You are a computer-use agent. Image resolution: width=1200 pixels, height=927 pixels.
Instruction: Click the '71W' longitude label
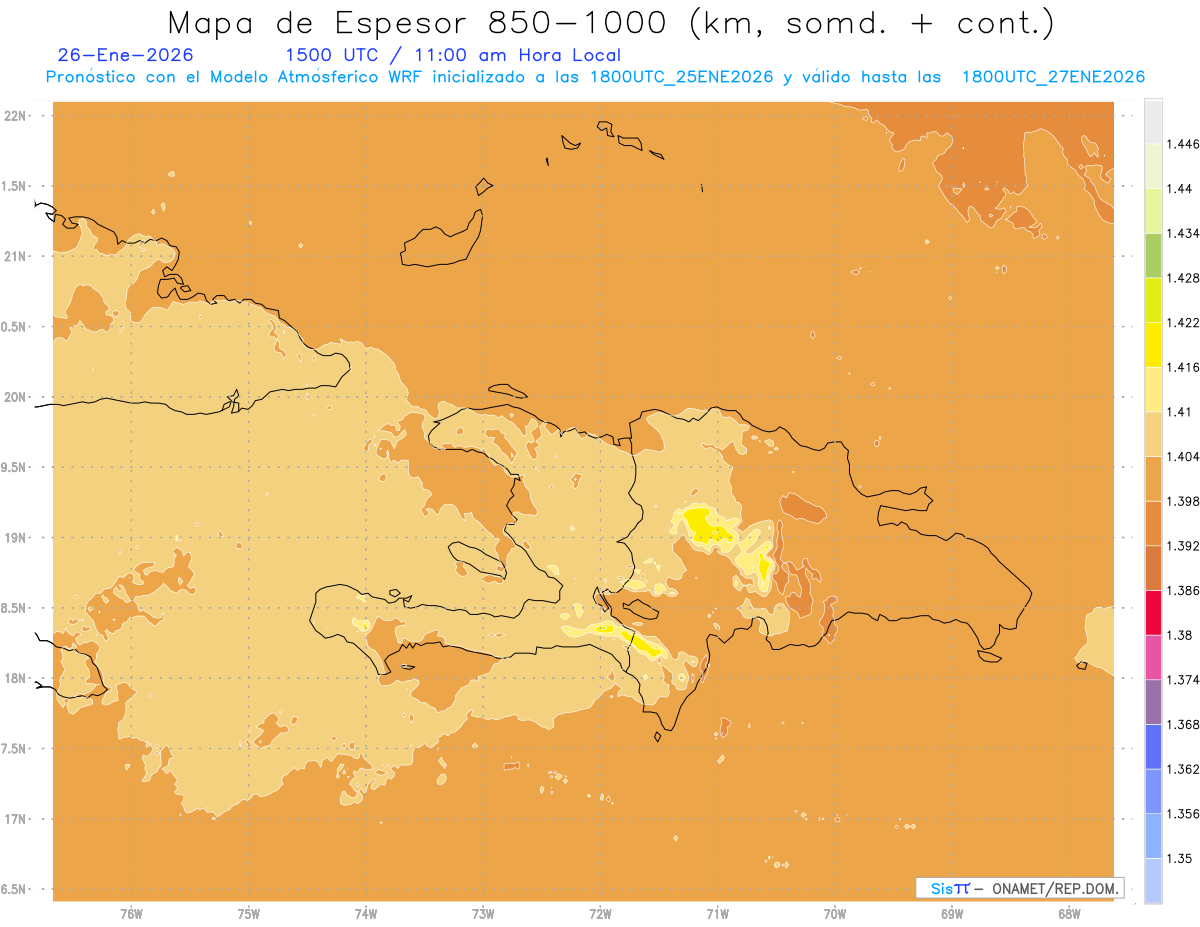coord(717,914)
